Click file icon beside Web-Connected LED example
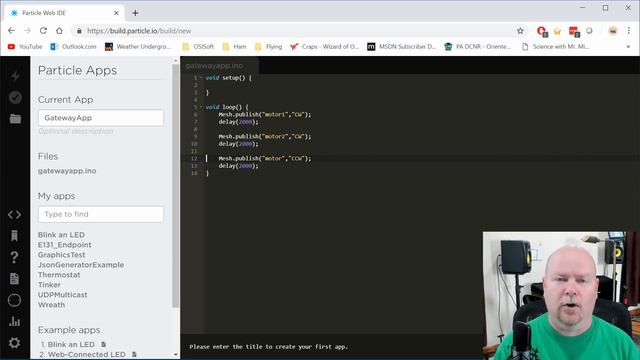The width and height of the screenshot is (640, 360). (x=134, y=354)
